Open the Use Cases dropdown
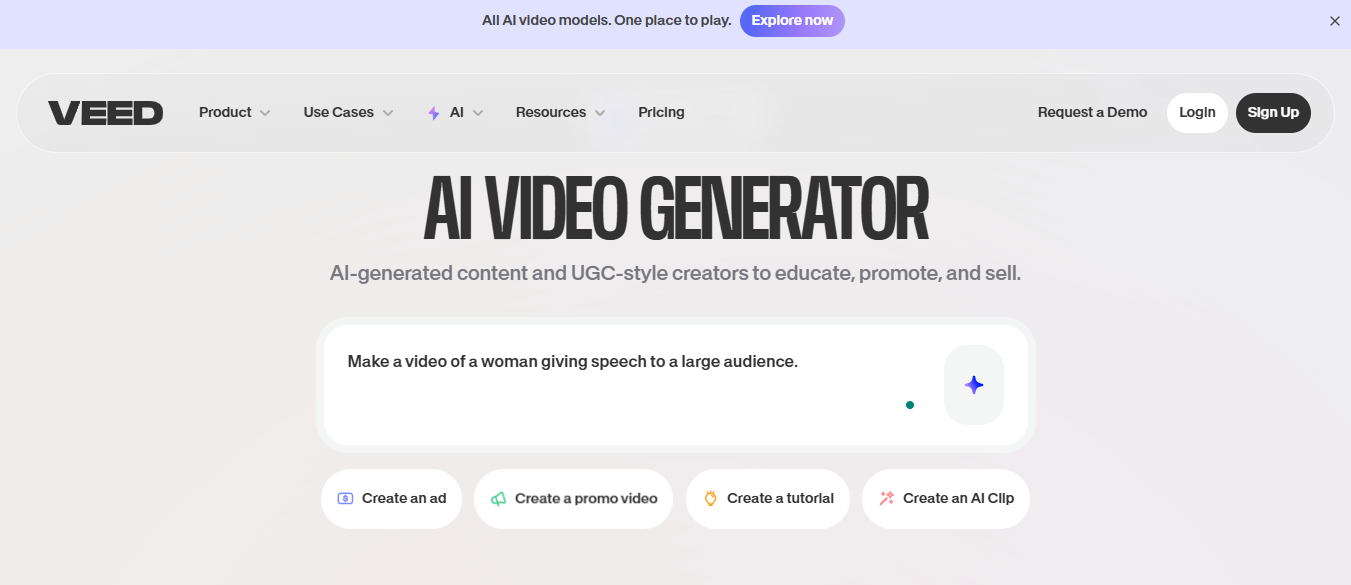The image size is (1351, 585). click(x=347, y=112)
